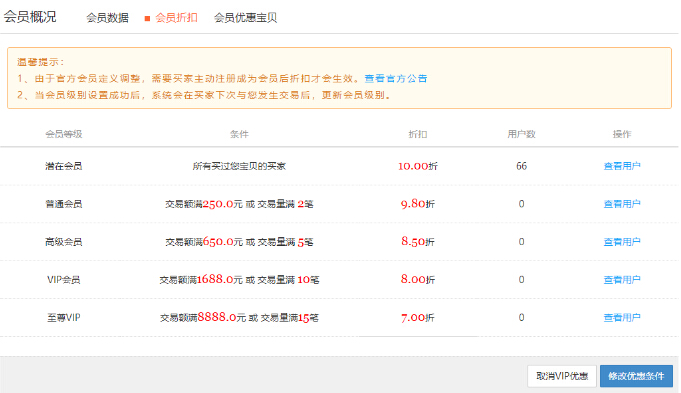681x393 pixels.
Task: Click the 会员概况 heading
Action: pos(30,17)
